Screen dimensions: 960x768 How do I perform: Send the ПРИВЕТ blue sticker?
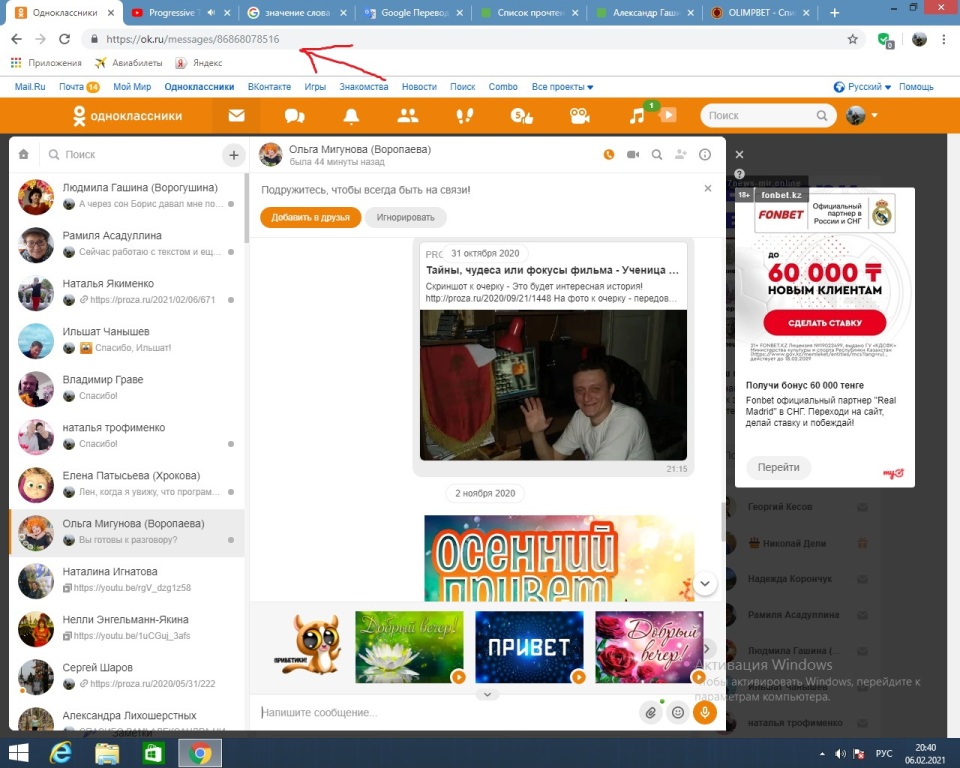[530, 647]
